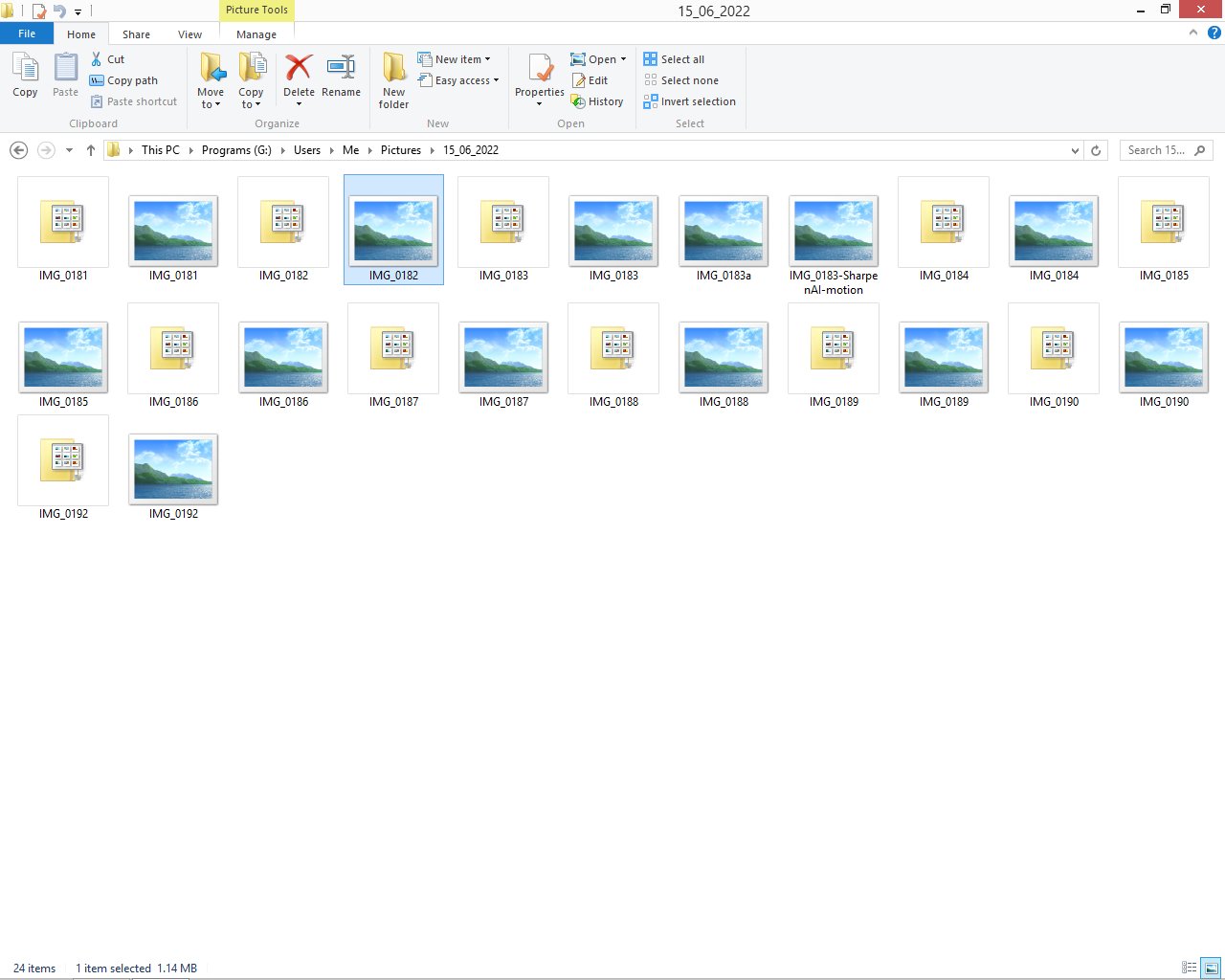Open the New item dropdown
Screen dimensions: 1225x980
click(457, 58)
